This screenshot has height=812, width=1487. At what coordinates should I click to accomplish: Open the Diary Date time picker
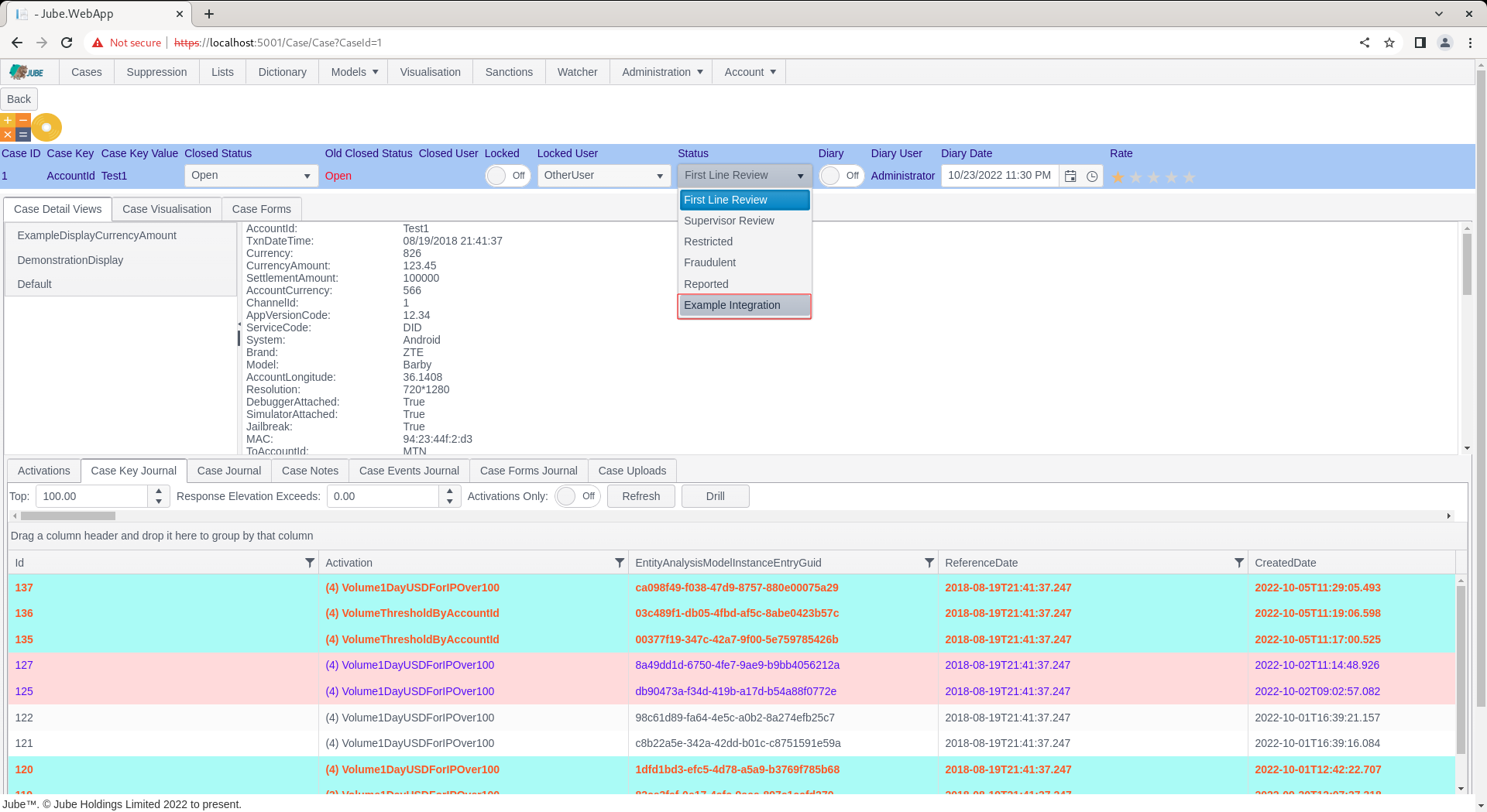1092,176
